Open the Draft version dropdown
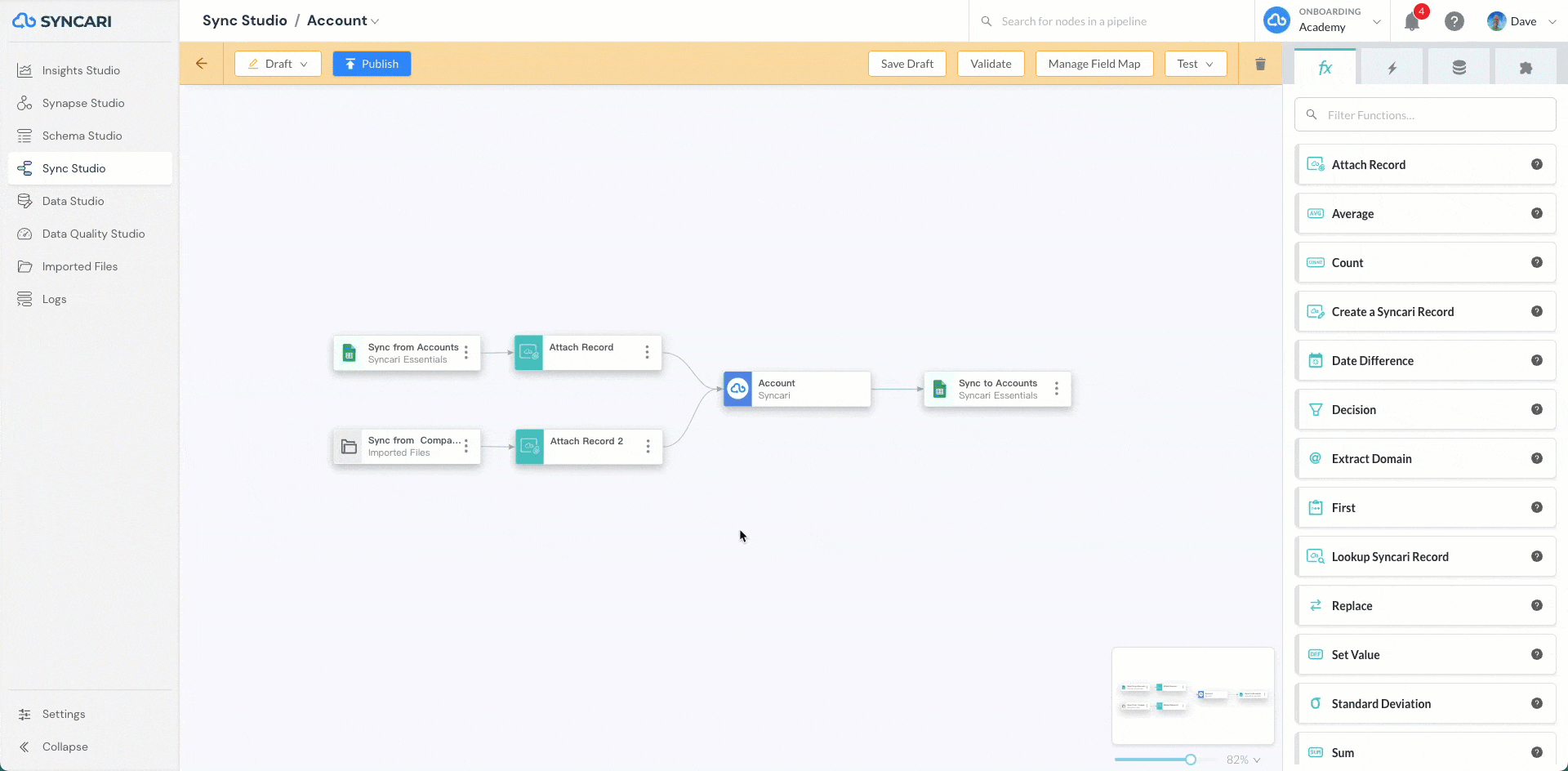This screenshot has width=1568, height=771. pyautogui.click(x=278, y=64)
